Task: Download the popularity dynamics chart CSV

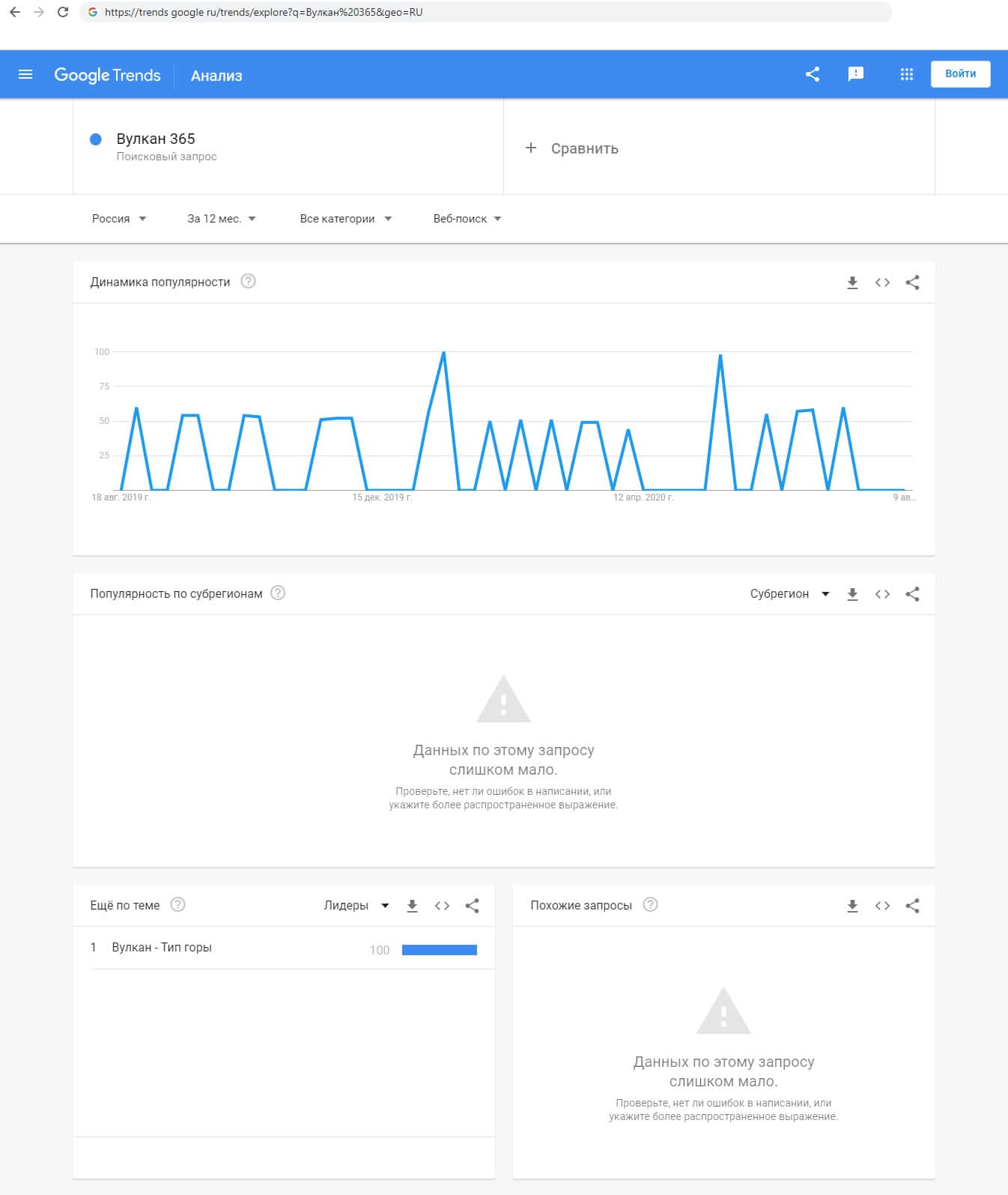Action: 852,282
